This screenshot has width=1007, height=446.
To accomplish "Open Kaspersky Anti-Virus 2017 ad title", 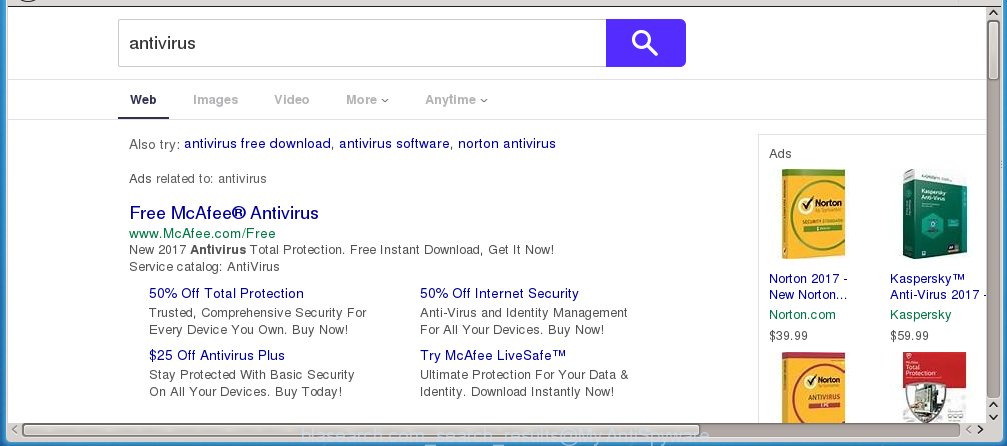I will [936, 287].
